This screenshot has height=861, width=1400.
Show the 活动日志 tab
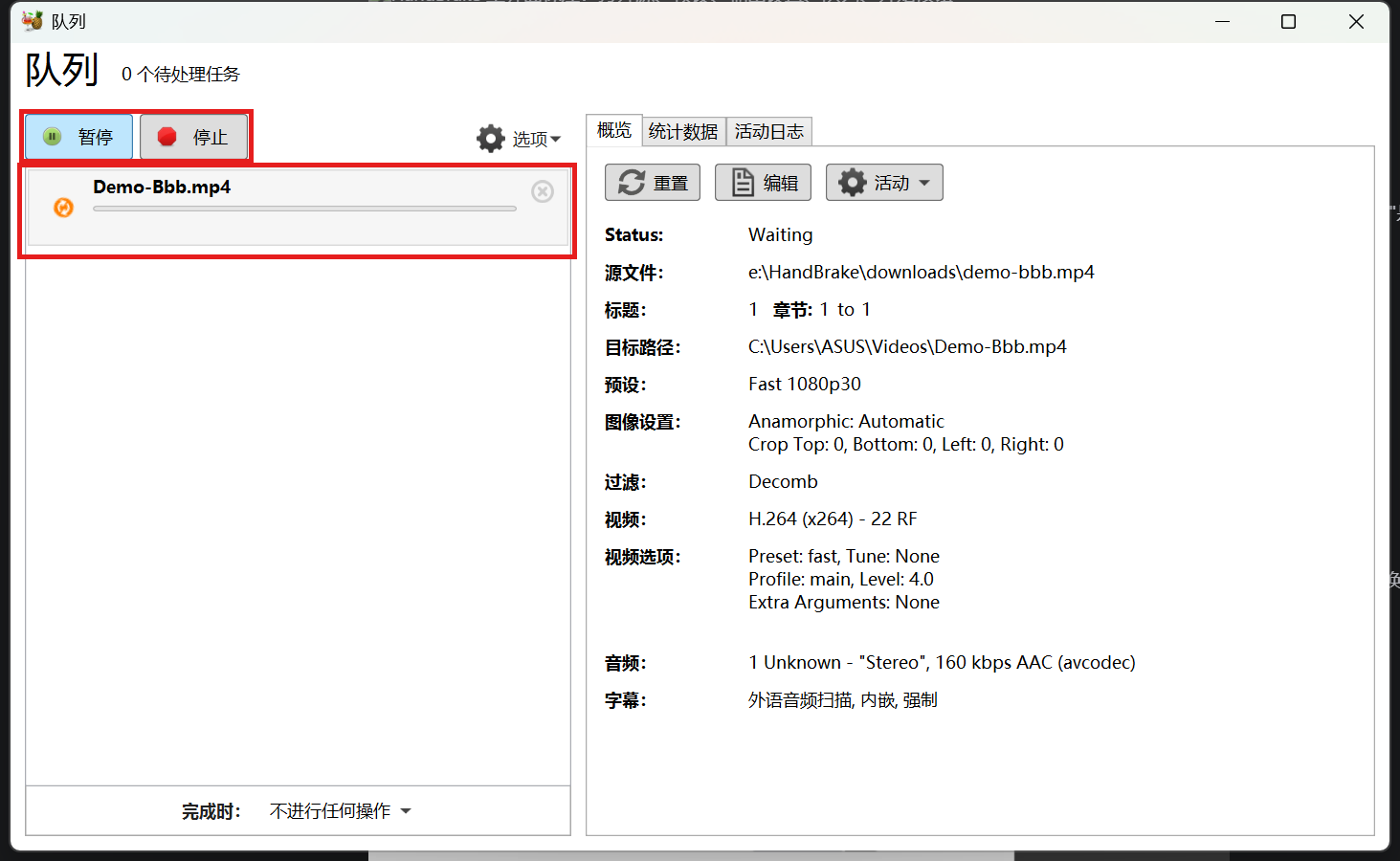pyautogui.click(x=769, y=131)
